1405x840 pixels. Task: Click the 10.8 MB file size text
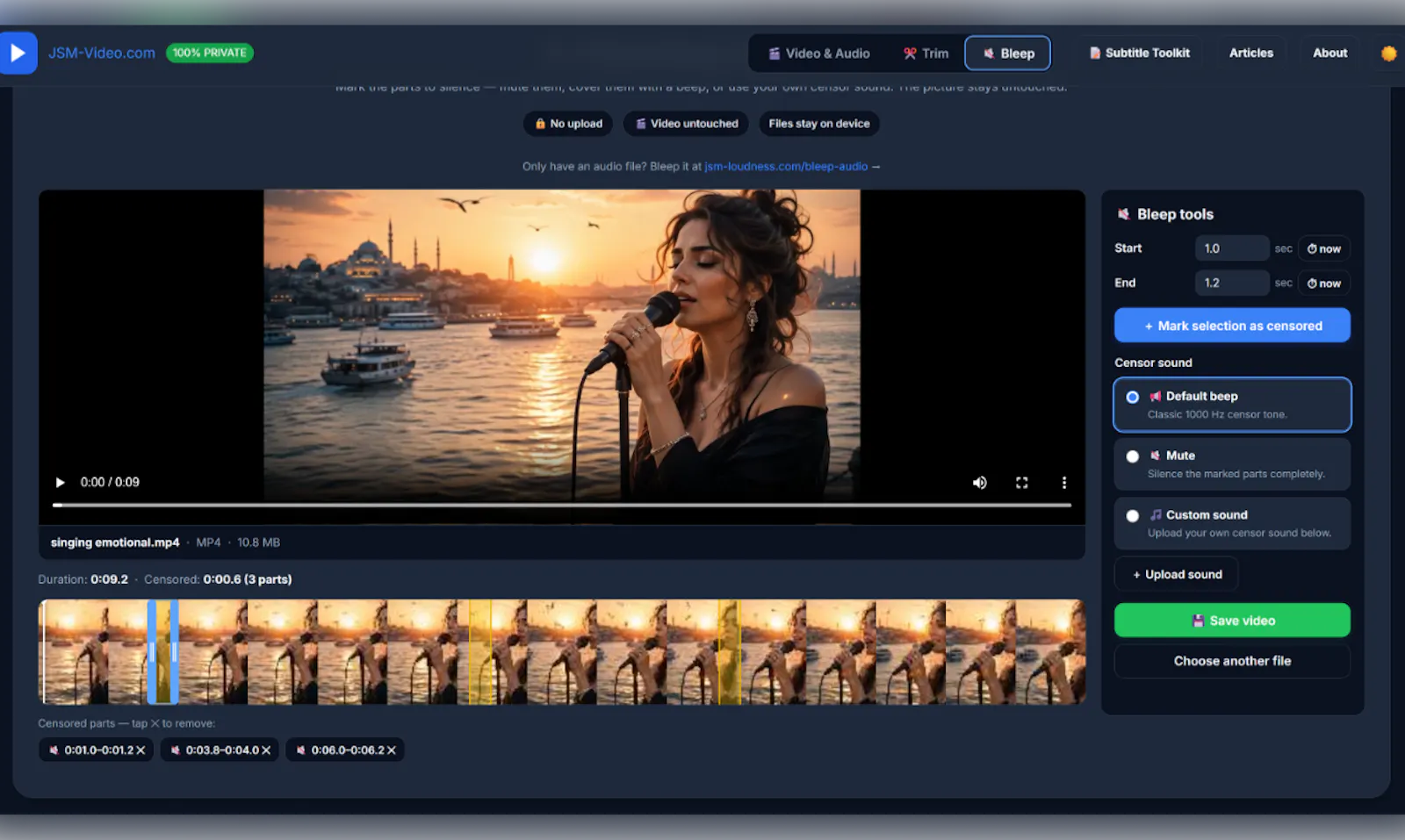258,542
